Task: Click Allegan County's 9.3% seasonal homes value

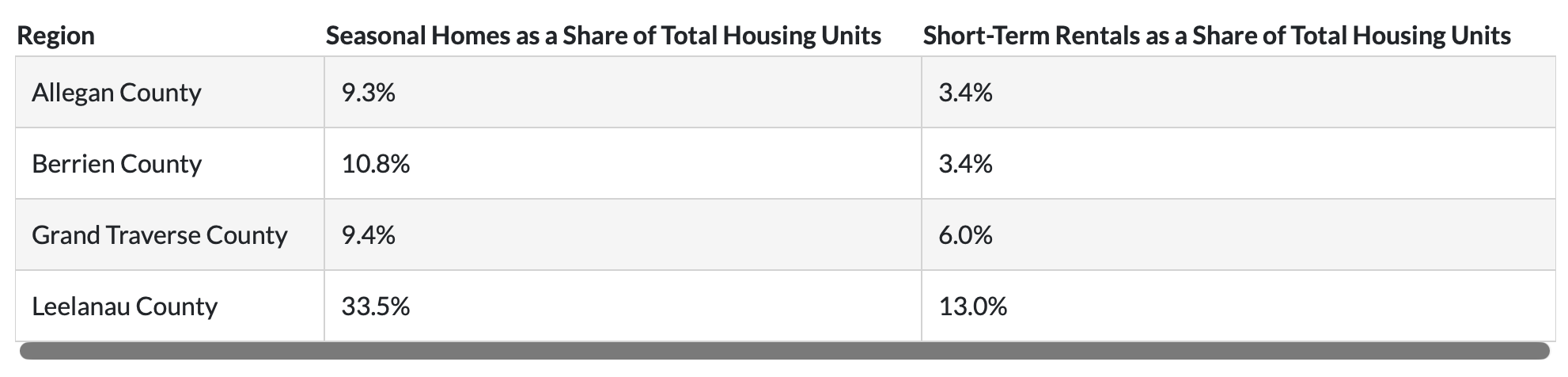Action: 368,93
